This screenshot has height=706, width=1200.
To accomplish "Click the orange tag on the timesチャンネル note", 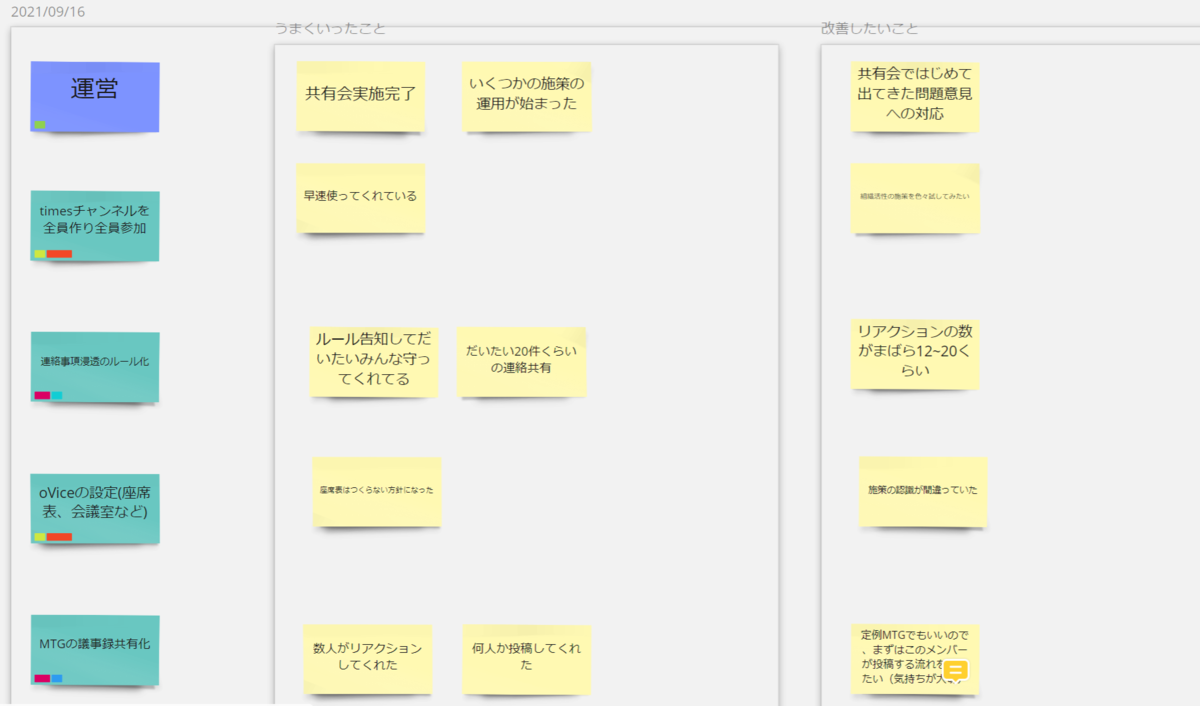I will click(x=59, y=254).
